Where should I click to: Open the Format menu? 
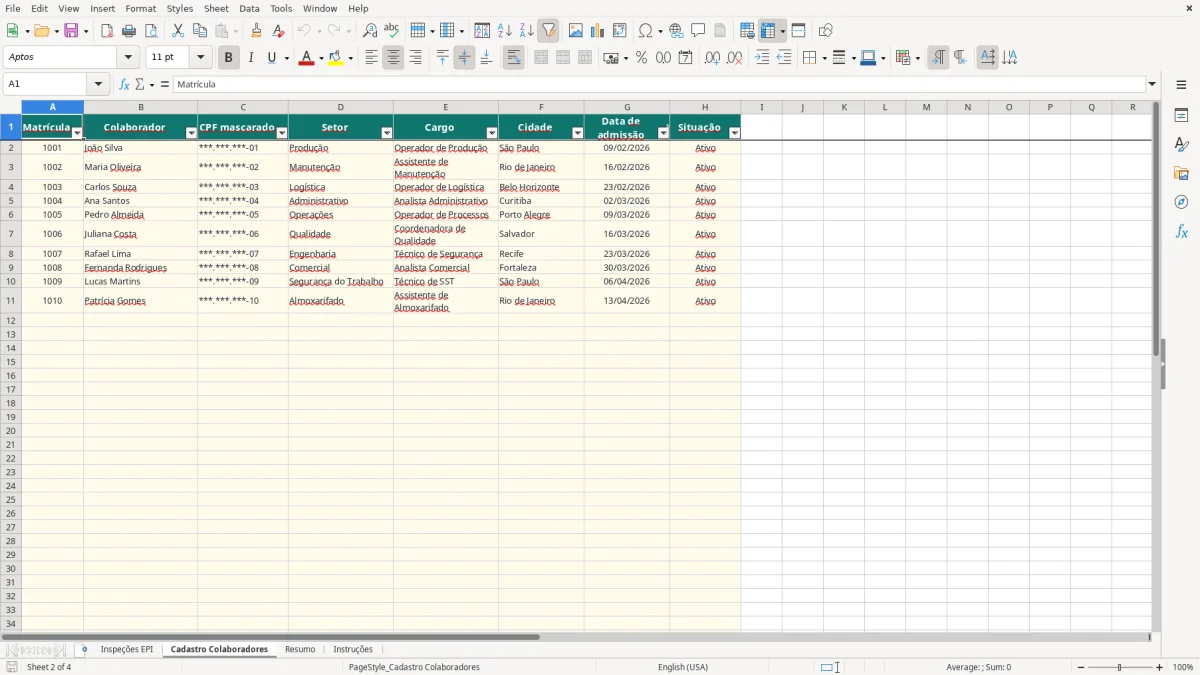tap(140, 8)
